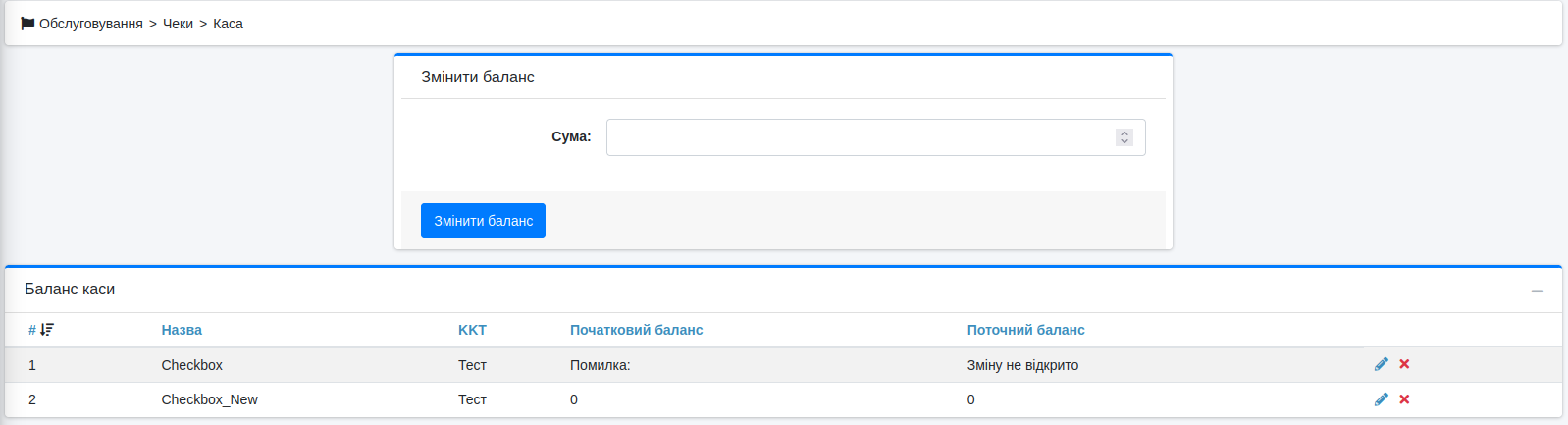Image resolution: width=1568 pixels, height=425 pixels.
Task: Open Каса in the breadcrumb
Action: tap(228, 24)
